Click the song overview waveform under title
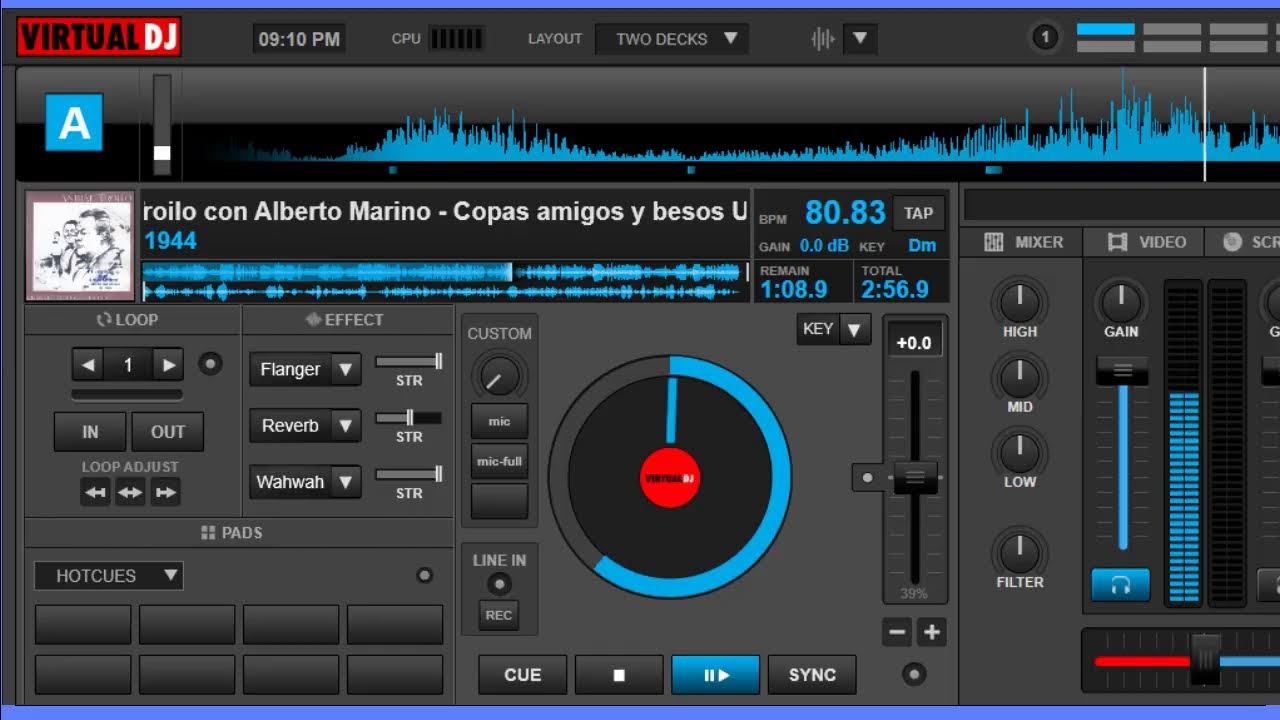Image resolution: width=1280 pixels, height=720 pixels. 445,281
